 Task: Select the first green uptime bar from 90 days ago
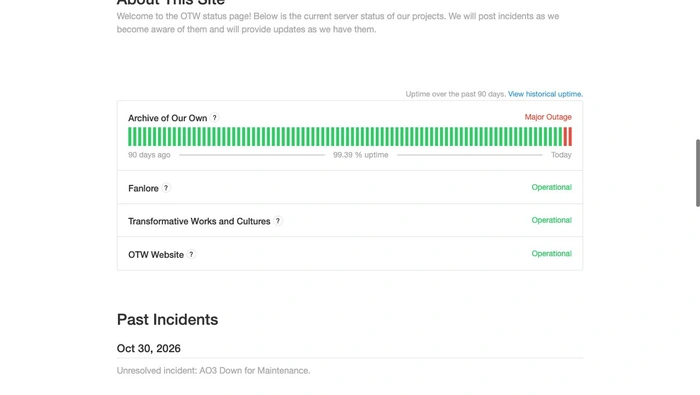[129, 137]
